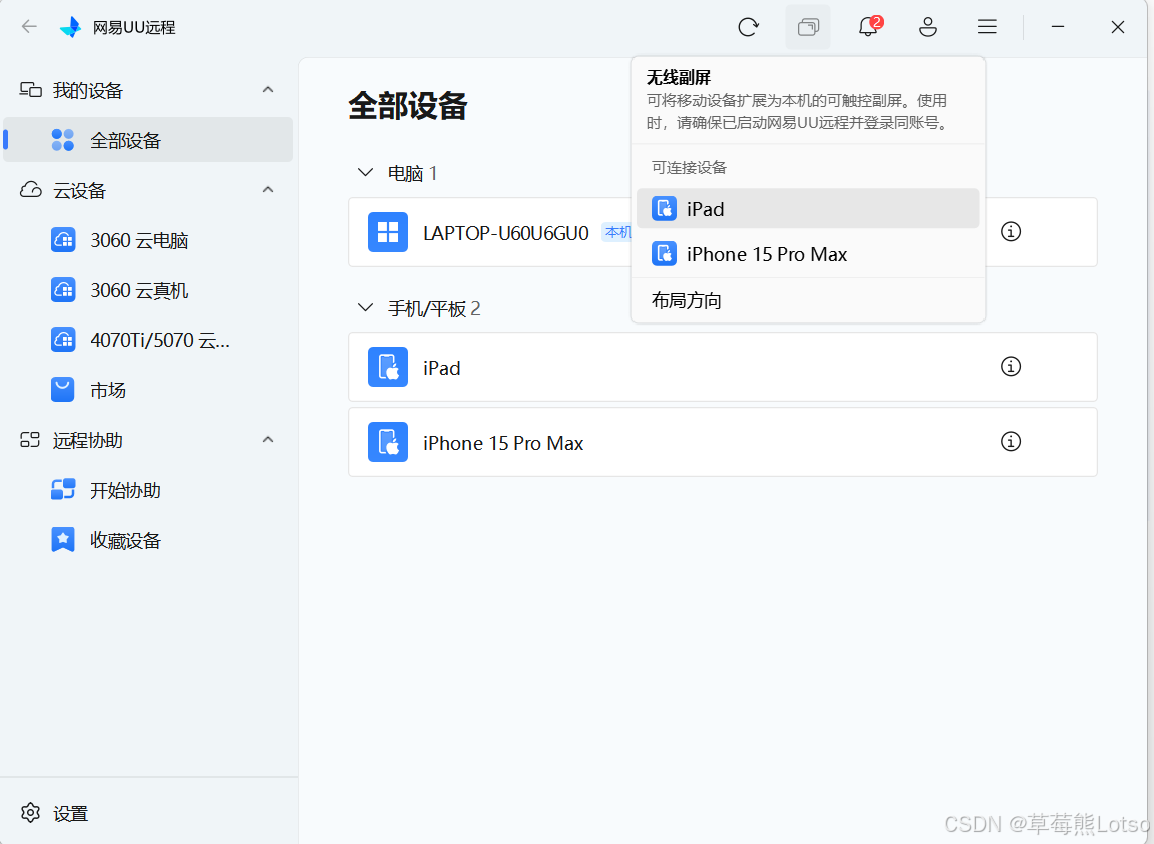Open info for iPhone 15 Pro Max row
Screen dimensions: 1154x844
(1011, 441)
